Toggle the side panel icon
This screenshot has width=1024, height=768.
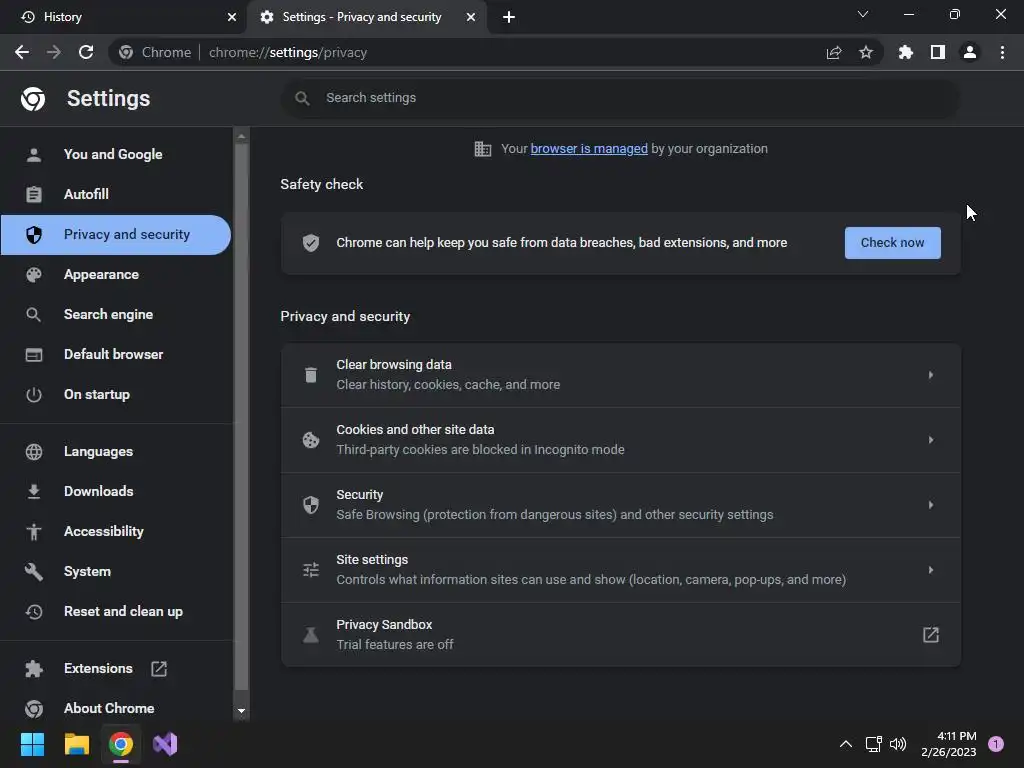(938, 52)
